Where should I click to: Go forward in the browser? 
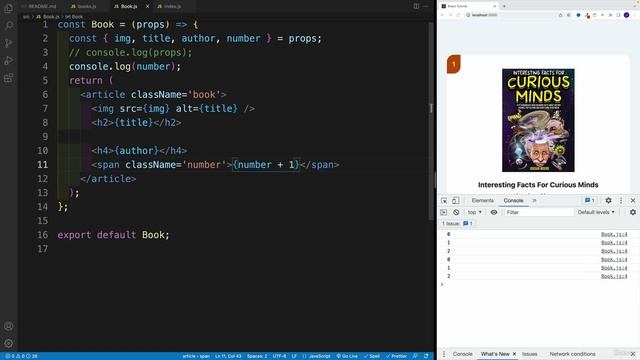tap(450, 15)
